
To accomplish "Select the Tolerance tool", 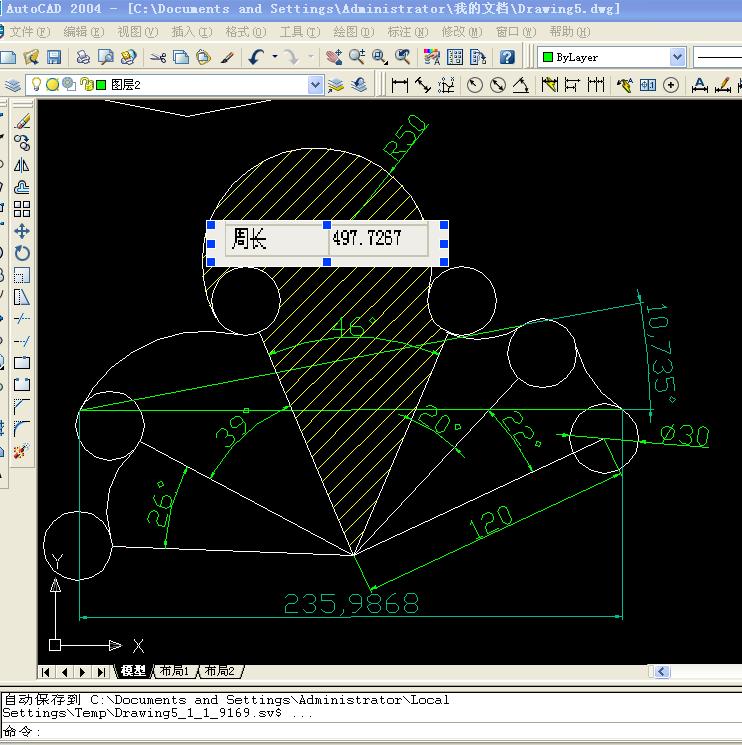I will click(x=648, y=86).
